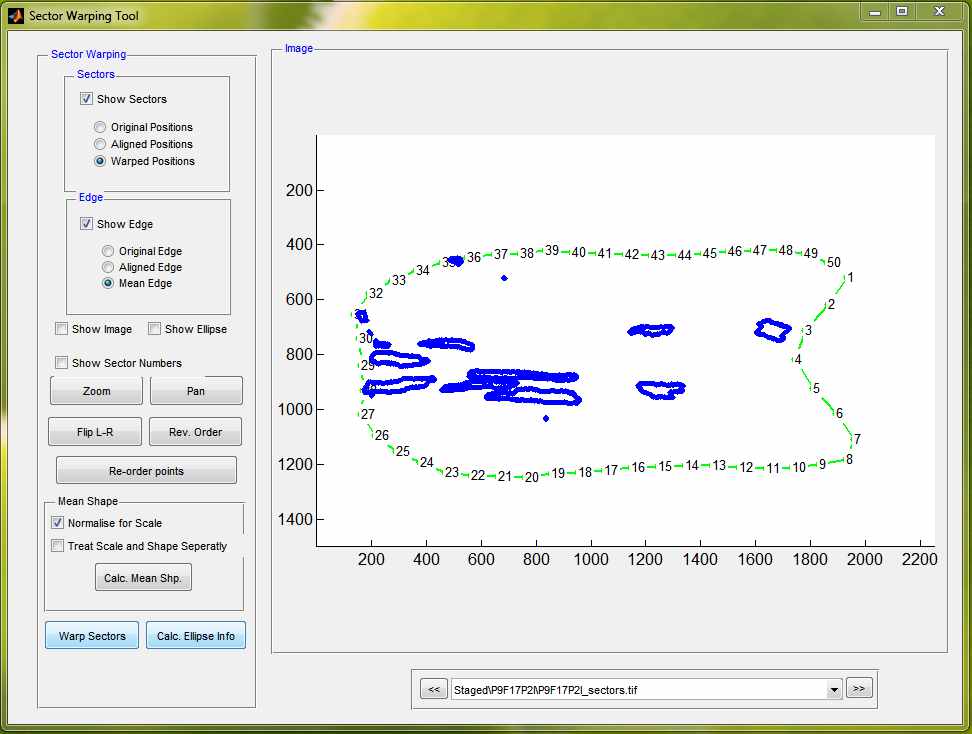Viewport: 972px width, 734px height.
Task: Tick the Show Ellipse checkbox
Action: (155, 329)
